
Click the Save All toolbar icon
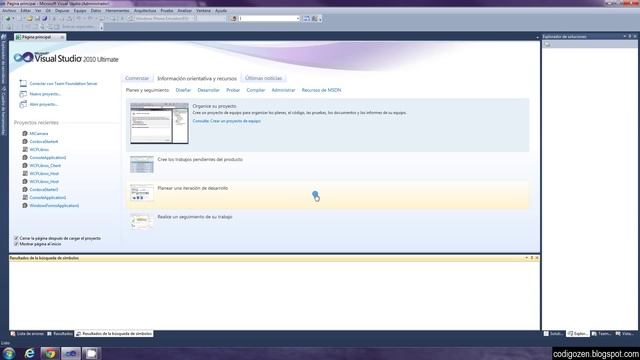[44, 18]
